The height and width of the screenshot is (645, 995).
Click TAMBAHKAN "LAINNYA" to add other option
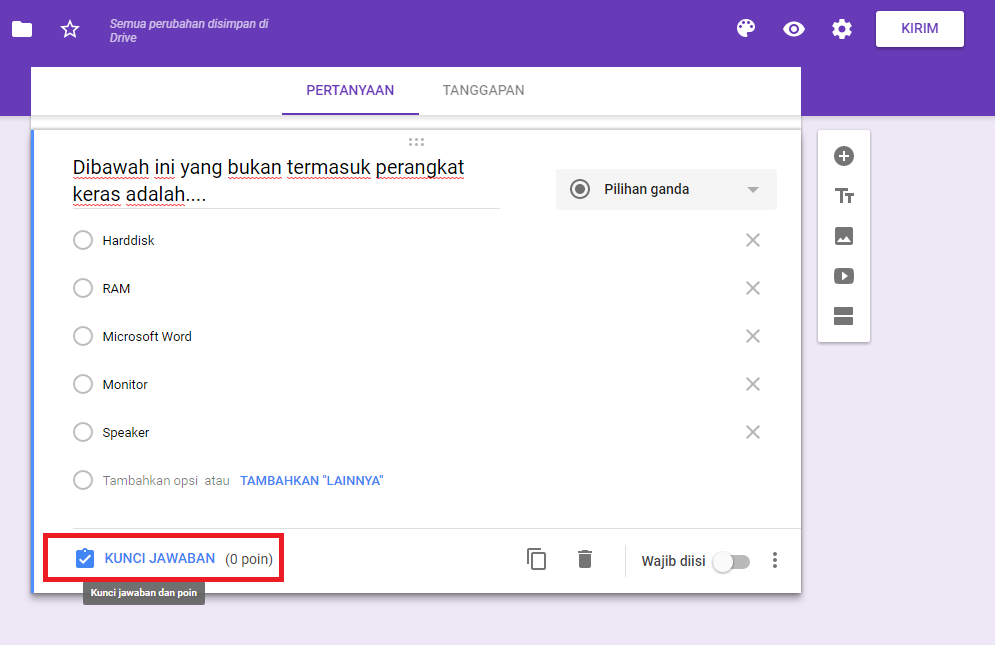point(311,480)
